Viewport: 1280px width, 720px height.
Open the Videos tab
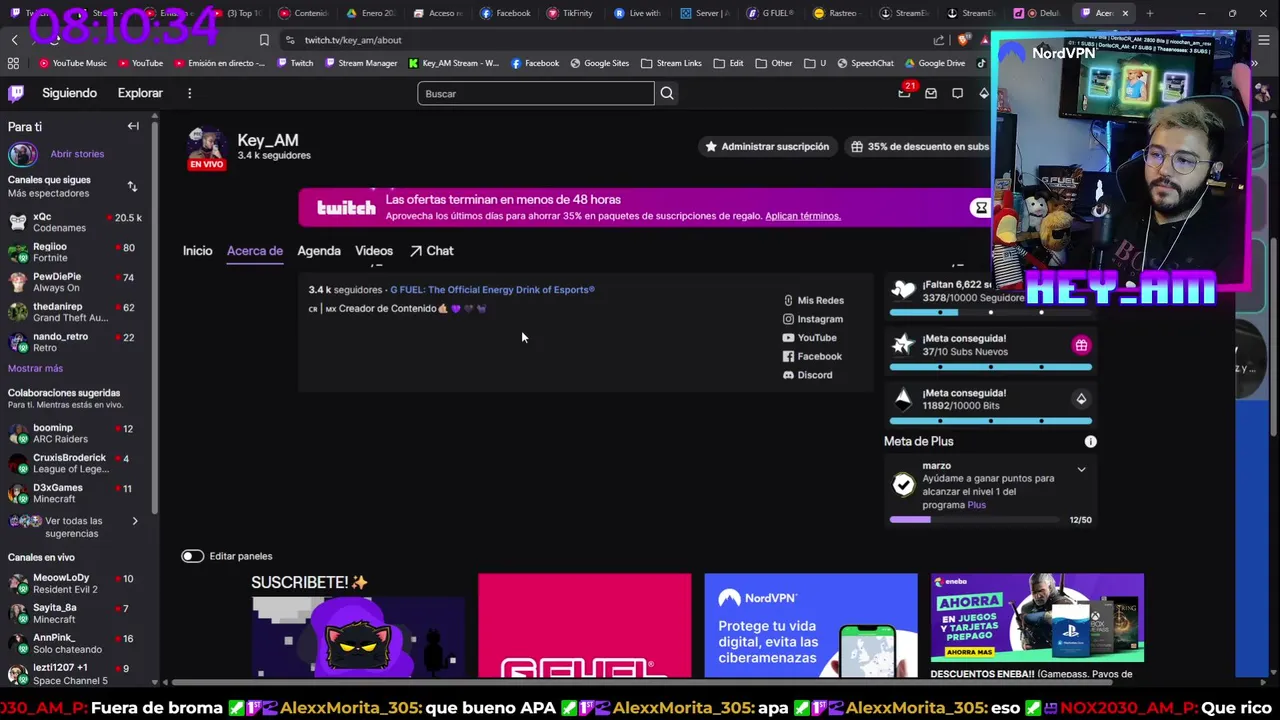374,251
